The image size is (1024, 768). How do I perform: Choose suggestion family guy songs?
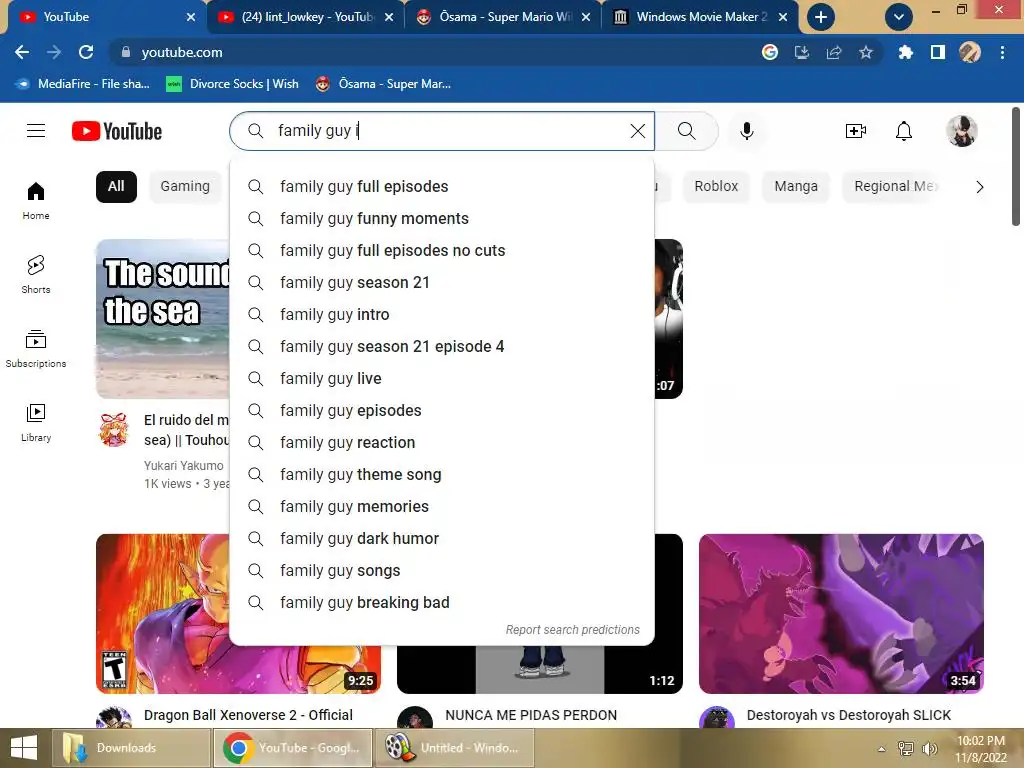point(442,571)
